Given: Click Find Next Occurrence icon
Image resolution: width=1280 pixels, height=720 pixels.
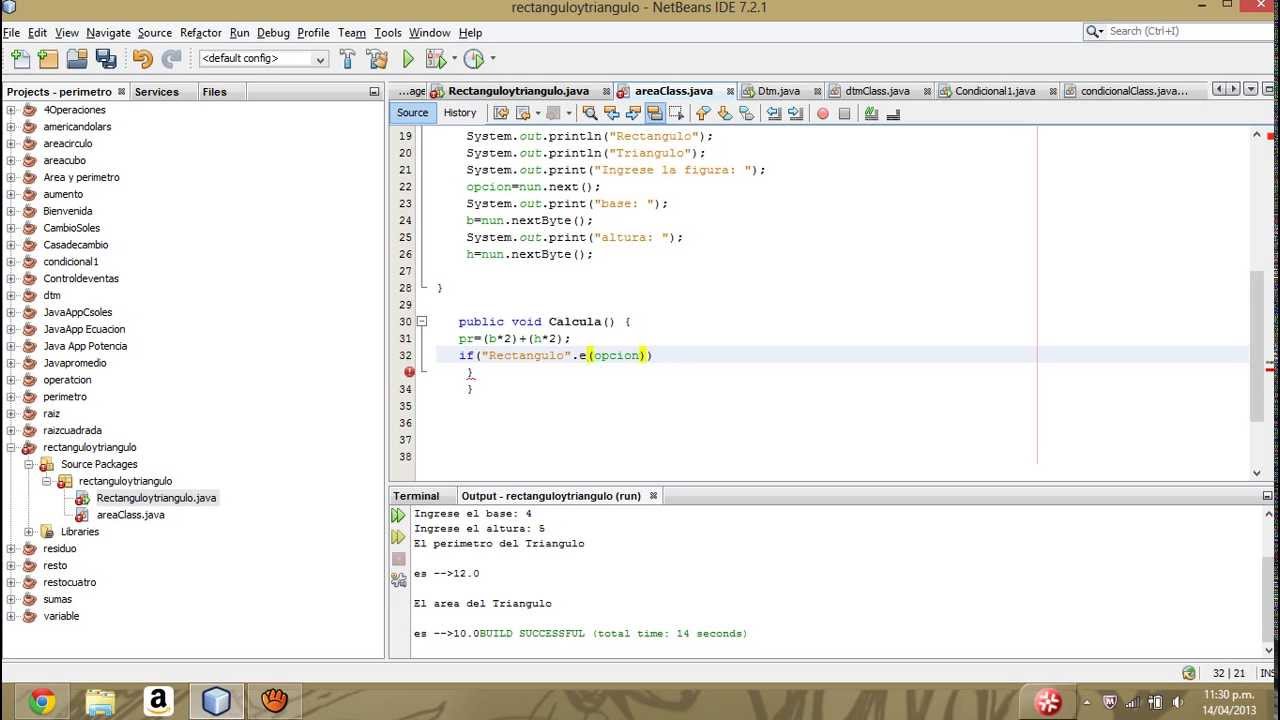Looking at the screenshot, I should coord(633,113).
